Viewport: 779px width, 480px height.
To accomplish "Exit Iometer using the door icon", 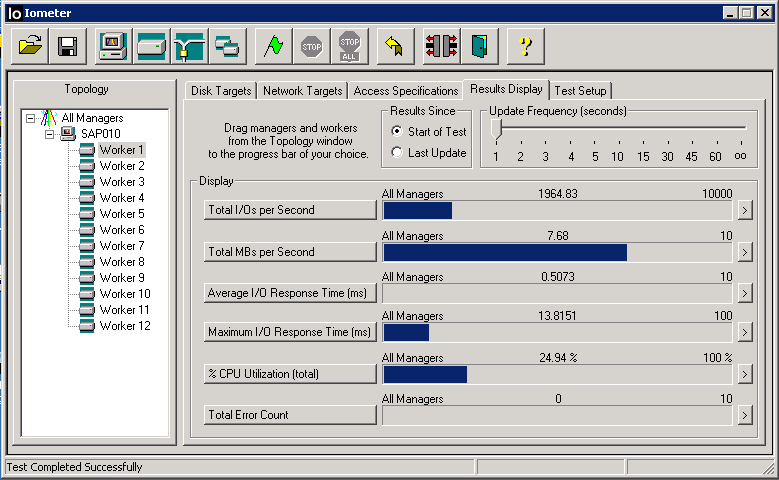I will point(479,47).
